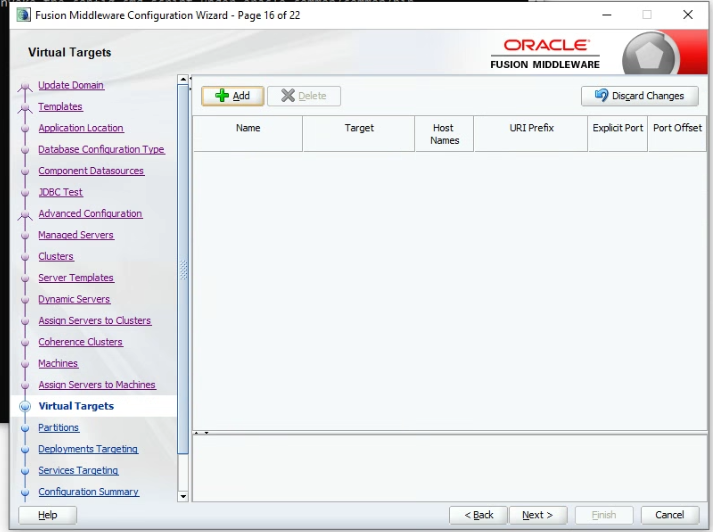This screenshot has width=713, height=532.
Task: Click the navigation pane scroll up arrow
Action: click(x=183, y=79)
